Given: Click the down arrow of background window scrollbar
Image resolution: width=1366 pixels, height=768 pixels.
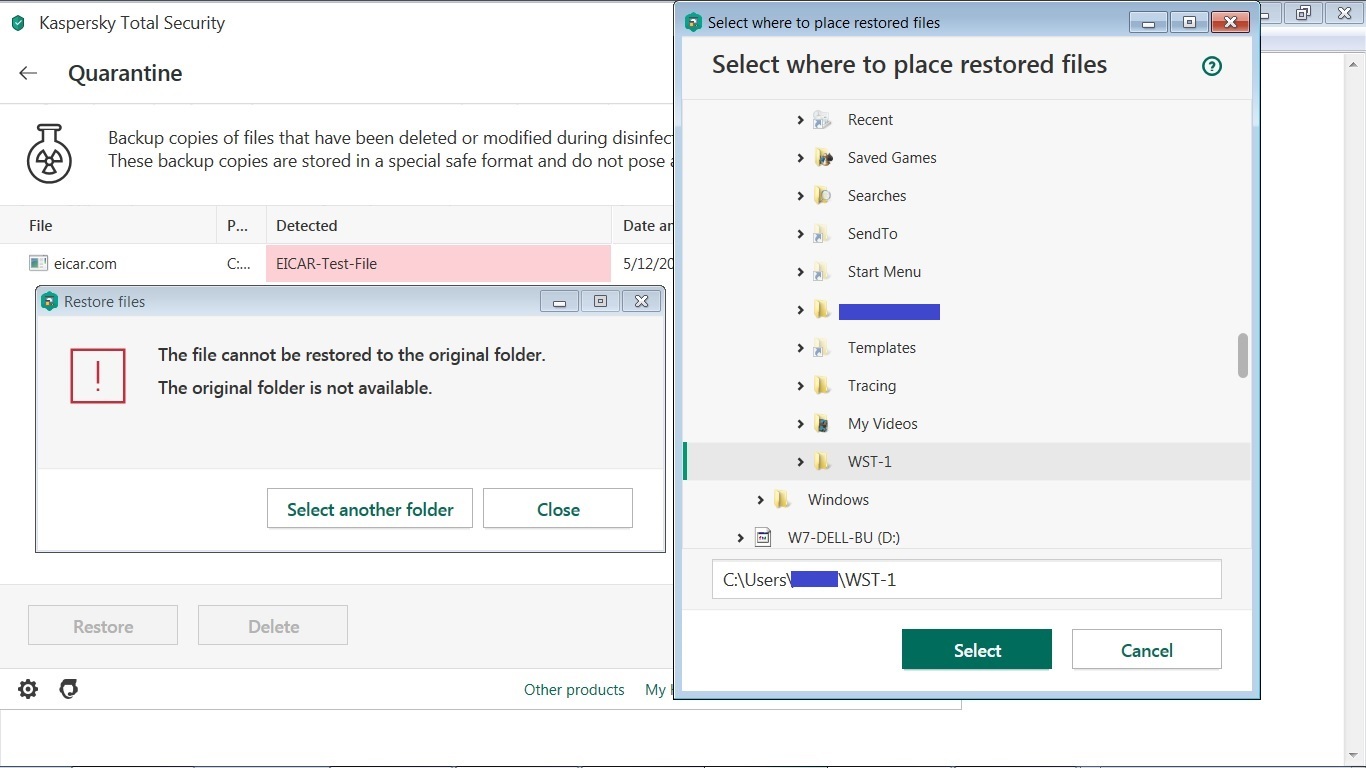Looking at the screenshot, I should pyautogui.click(x=1354, y=756).
